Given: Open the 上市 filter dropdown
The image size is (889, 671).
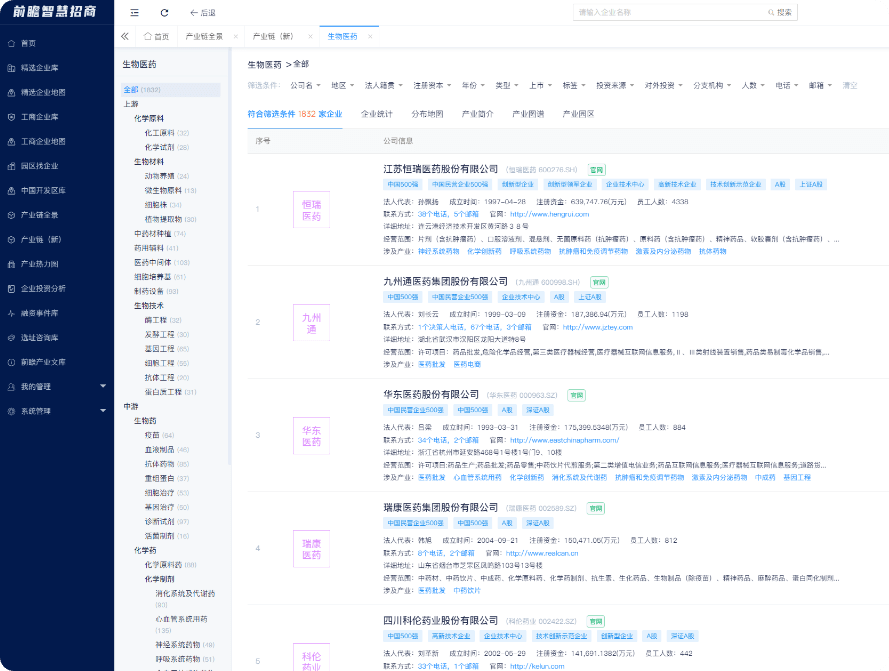Looking at the screenshot, I should click(x=540, y=86).
